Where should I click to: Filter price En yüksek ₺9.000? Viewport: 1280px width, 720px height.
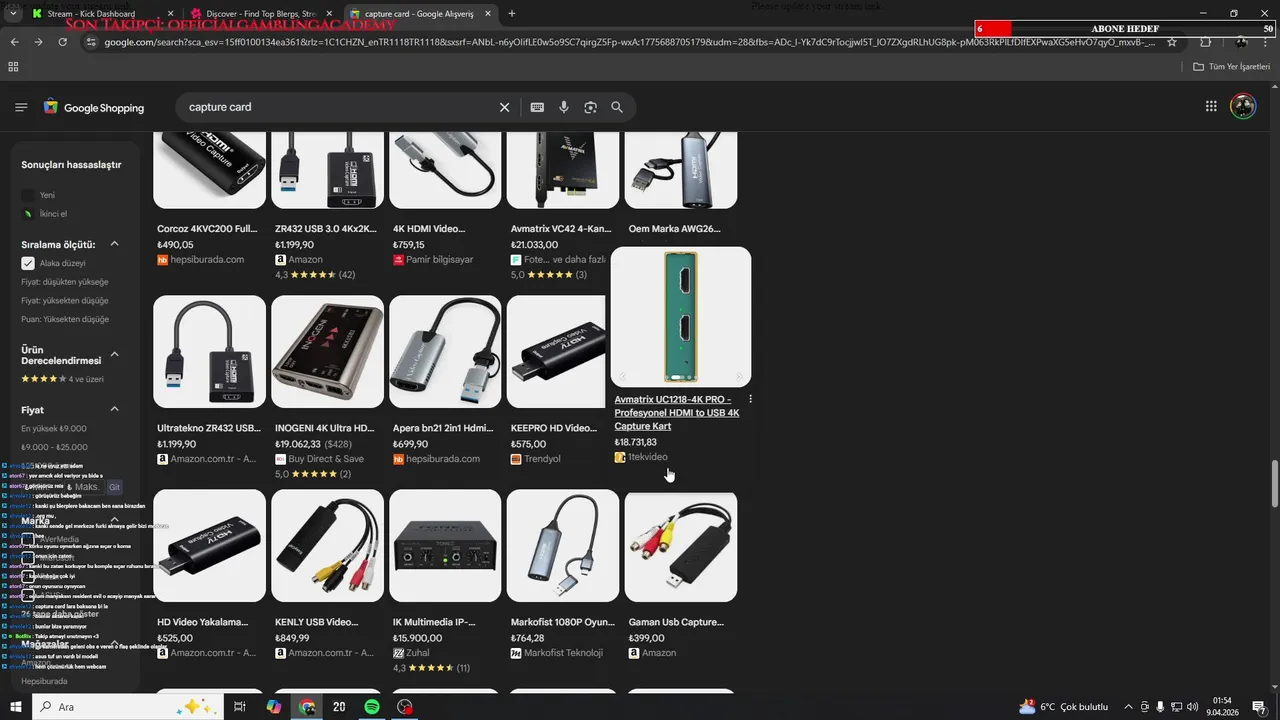point(54,428)
